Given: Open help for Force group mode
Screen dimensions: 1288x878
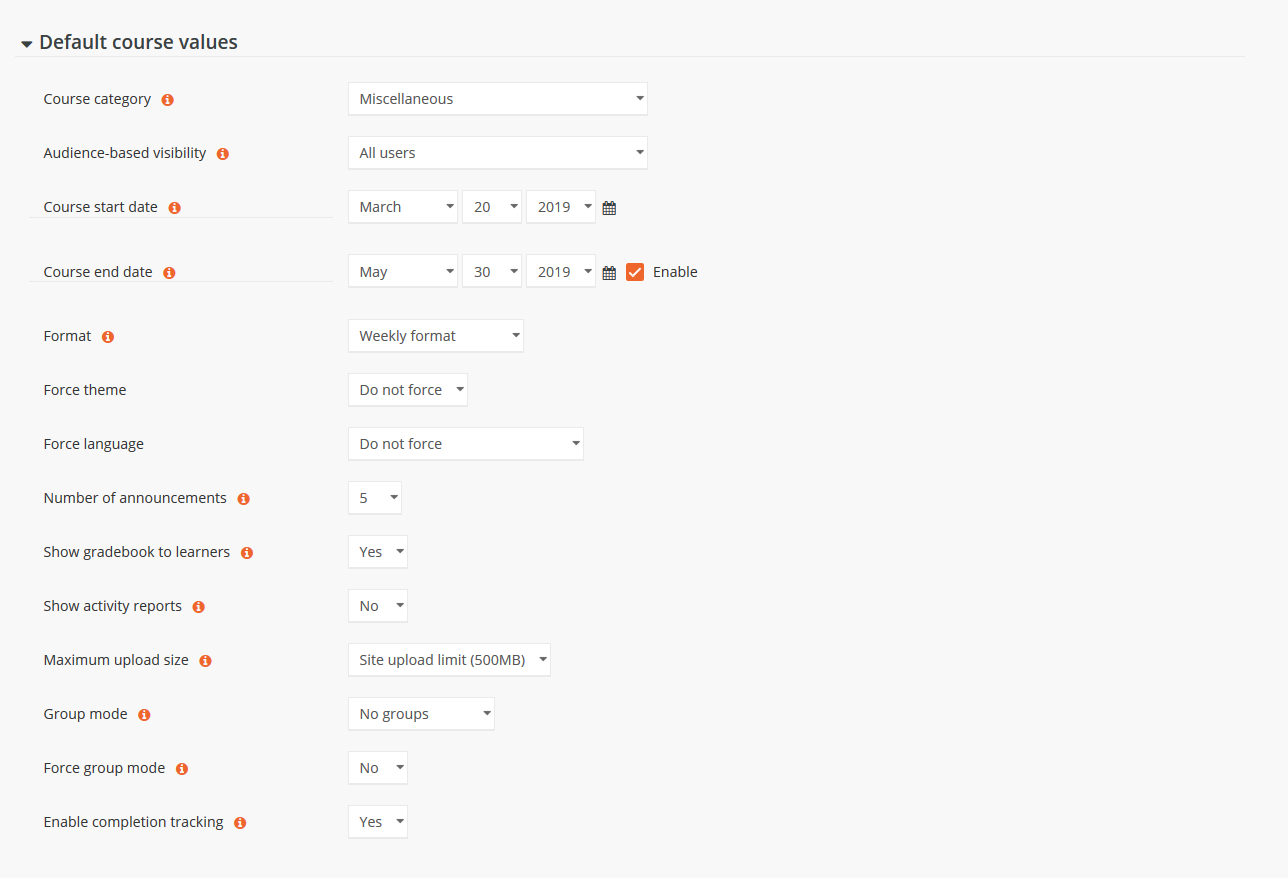Looking at the screenshot, I should click(181, 767).
